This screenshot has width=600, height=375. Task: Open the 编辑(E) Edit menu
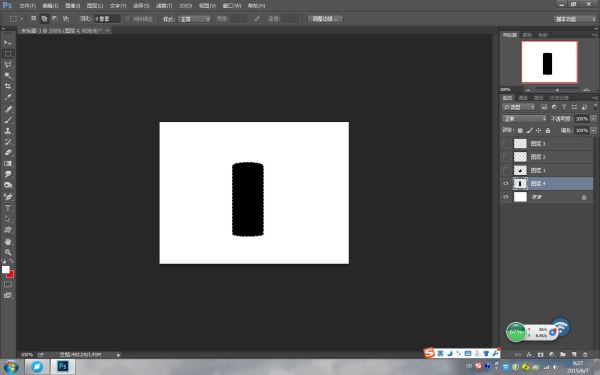click(x=50, y=5)
